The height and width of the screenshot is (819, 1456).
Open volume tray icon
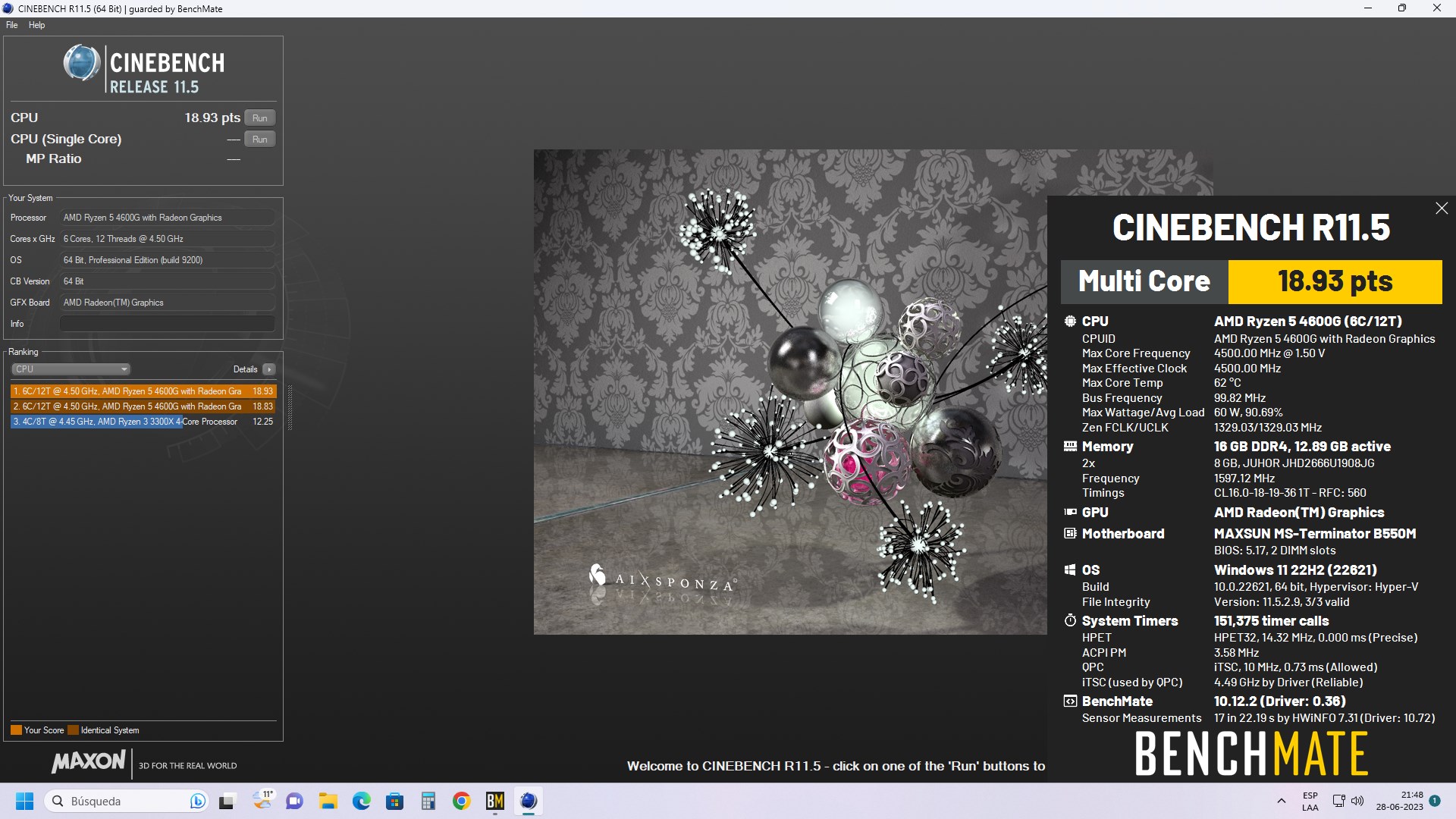[x=1357, y=801]
